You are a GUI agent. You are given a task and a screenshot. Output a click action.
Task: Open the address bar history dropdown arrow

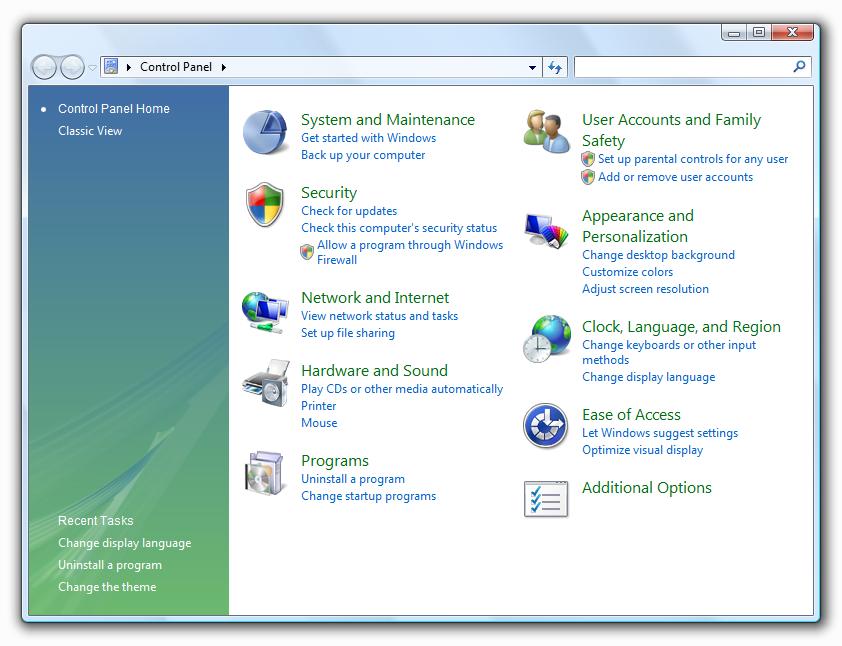tap(532, 68)
